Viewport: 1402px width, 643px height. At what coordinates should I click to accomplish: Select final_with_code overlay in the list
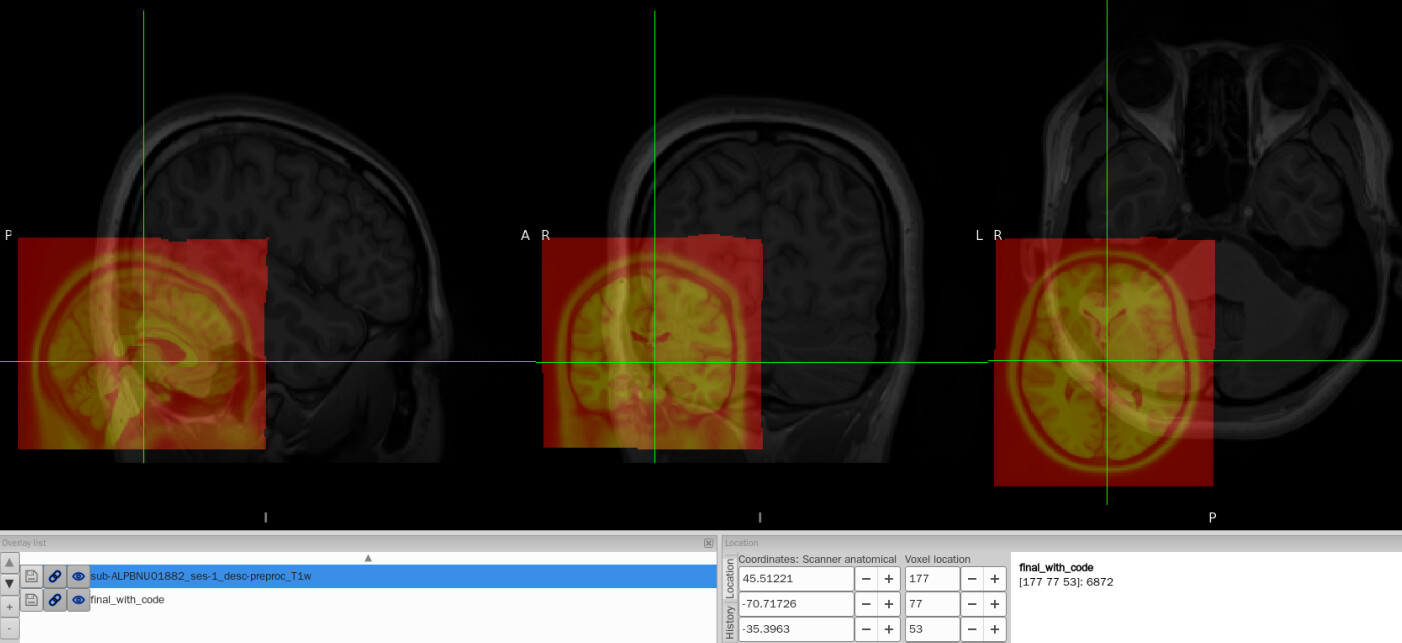[x=128, y=600]
